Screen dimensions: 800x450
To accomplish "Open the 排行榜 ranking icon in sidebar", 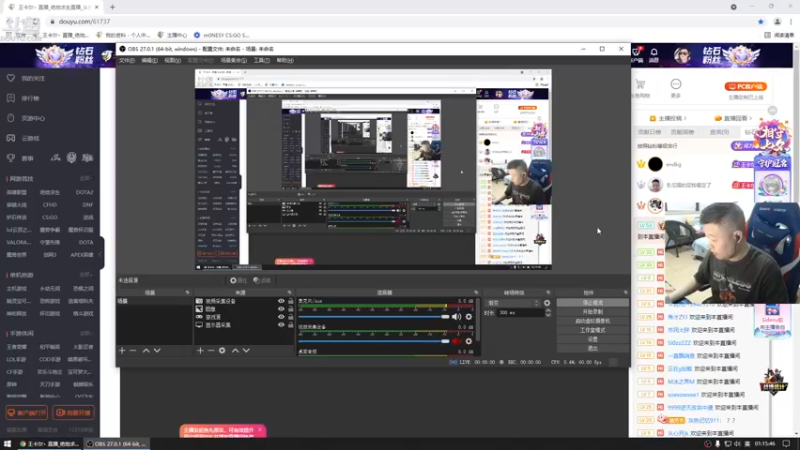I will (x=11, y=98).
